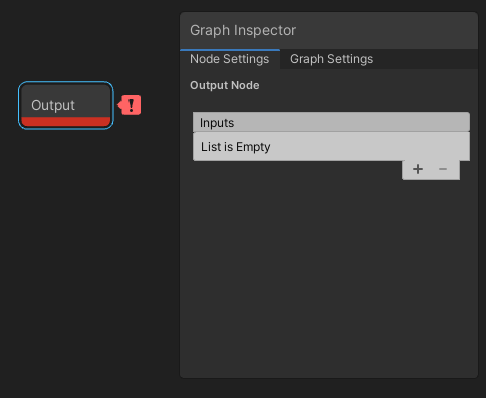Click the Graph Inspector title bar
The height and width of the screenshot is (398, 486).
point(329,30)
